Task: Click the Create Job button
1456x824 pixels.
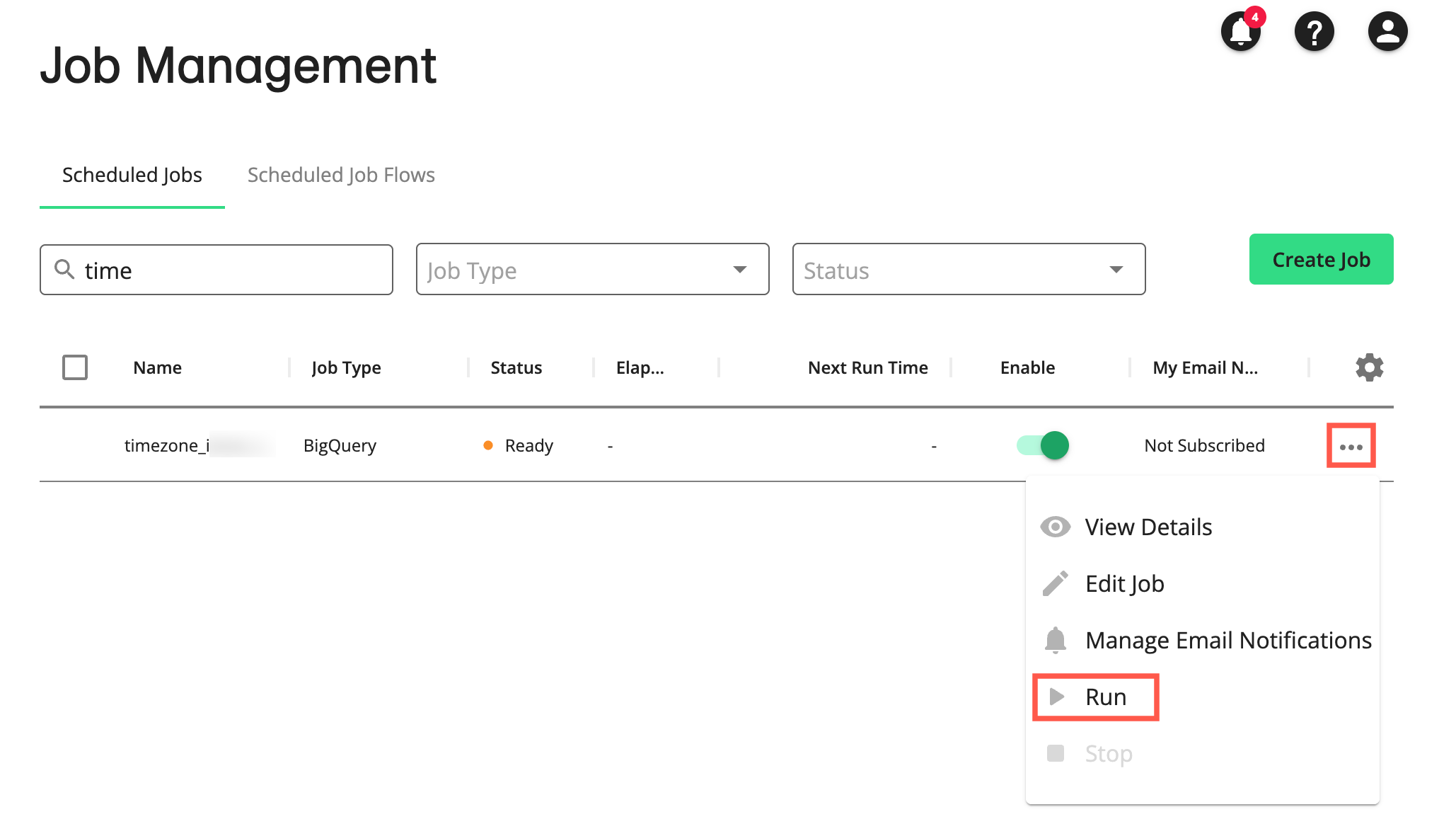Action: tap(1321, 260)
